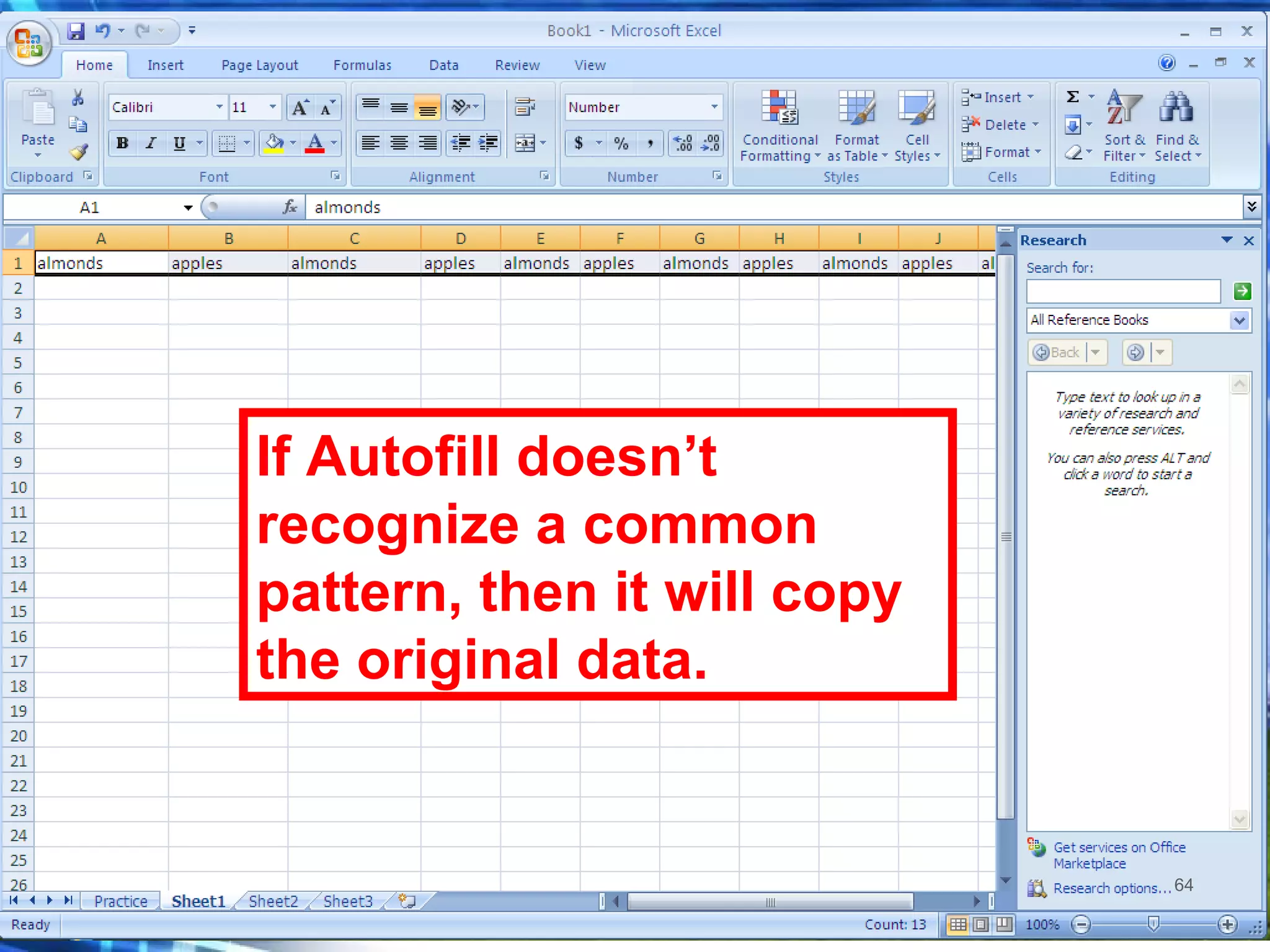1270x952 pixels.
Task: Click Get services on Office Marketplace
Action: click(x=1119, y=855)
